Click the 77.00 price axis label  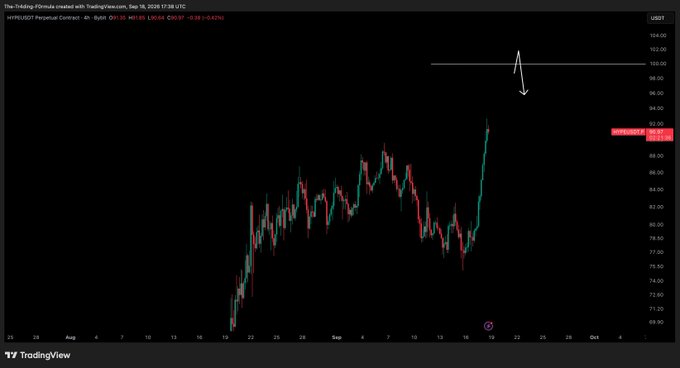coord(657,252)
